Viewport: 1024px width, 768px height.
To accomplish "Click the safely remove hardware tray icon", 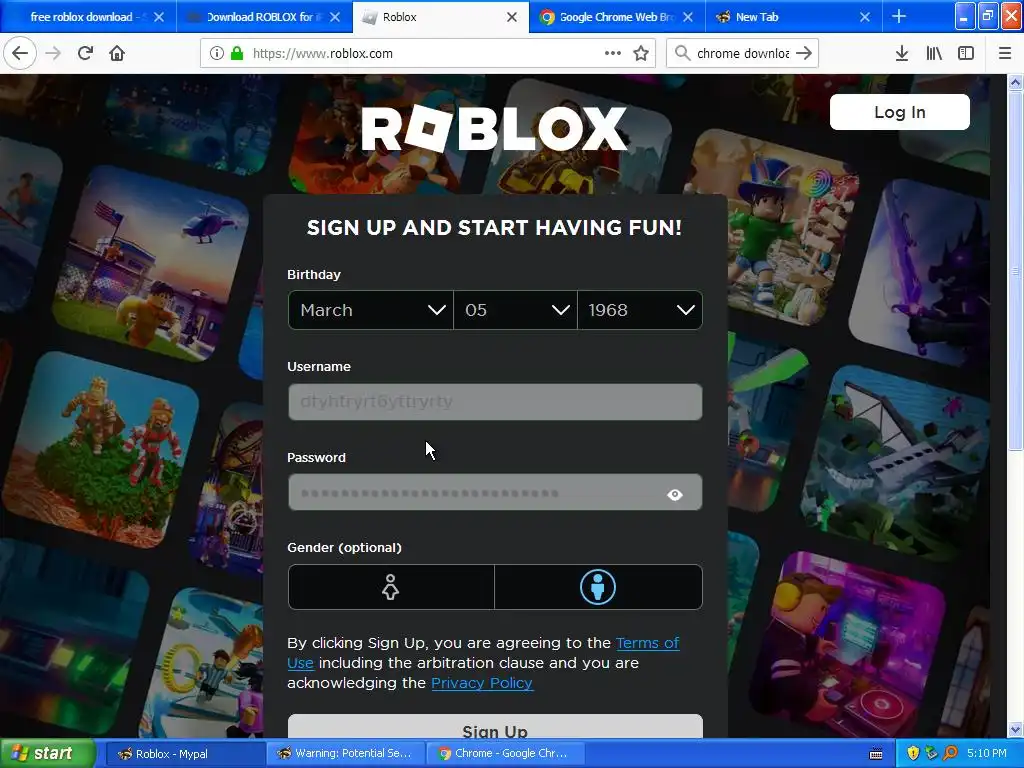I will pos(931,753).
